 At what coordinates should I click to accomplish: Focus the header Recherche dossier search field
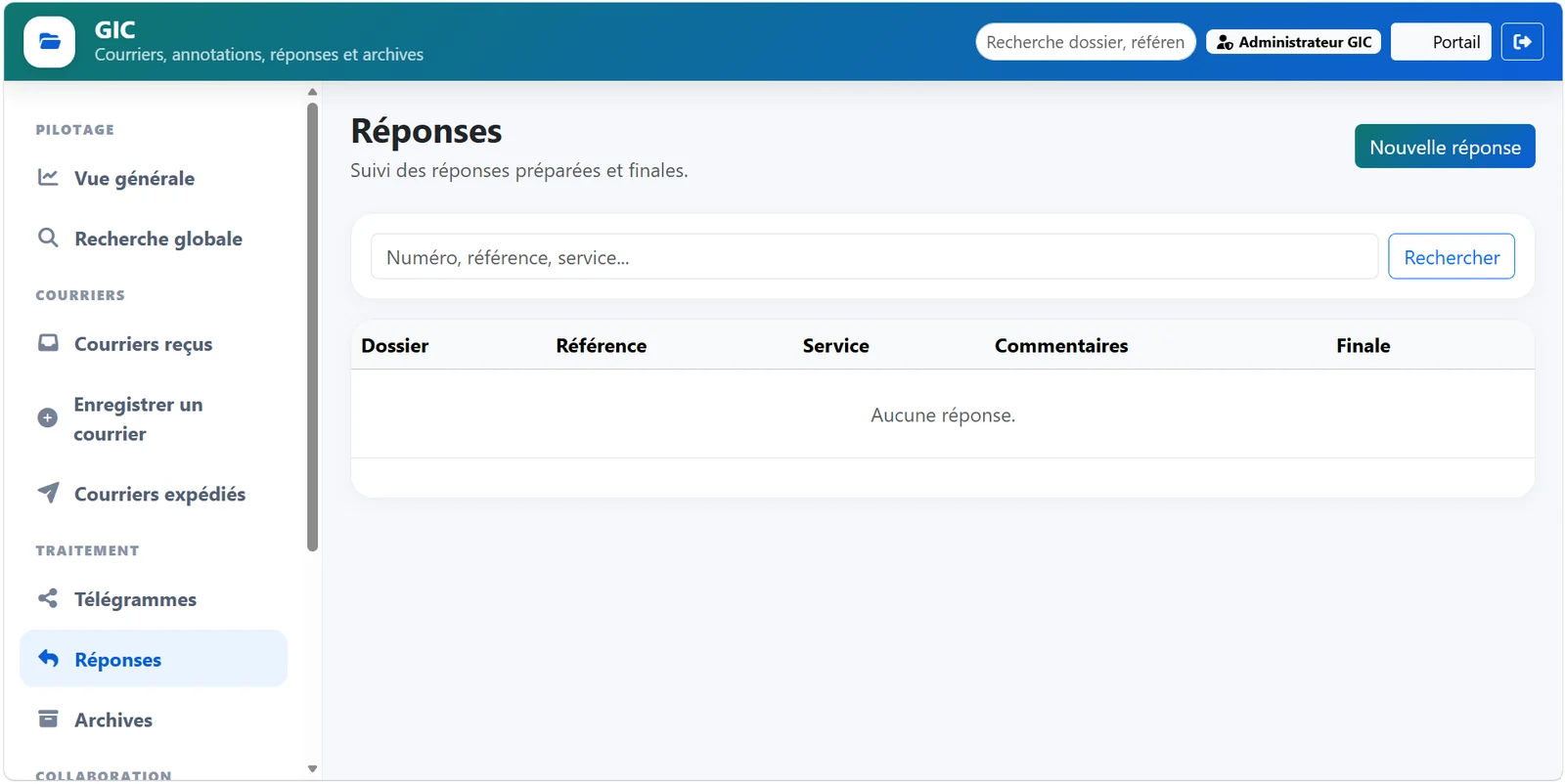coord(1086,42)
